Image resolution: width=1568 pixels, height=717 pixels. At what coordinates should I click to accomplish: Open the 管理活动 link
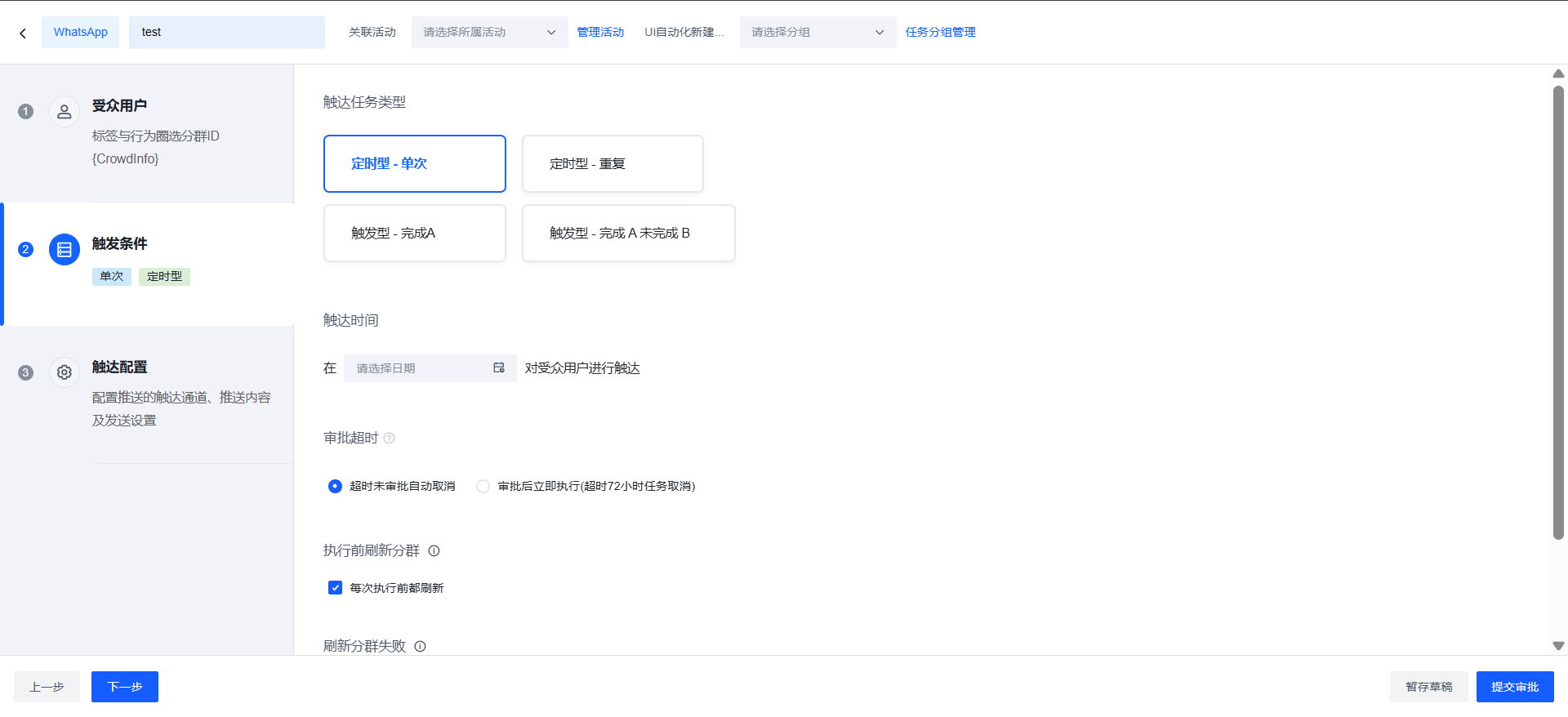pos(600,33)
